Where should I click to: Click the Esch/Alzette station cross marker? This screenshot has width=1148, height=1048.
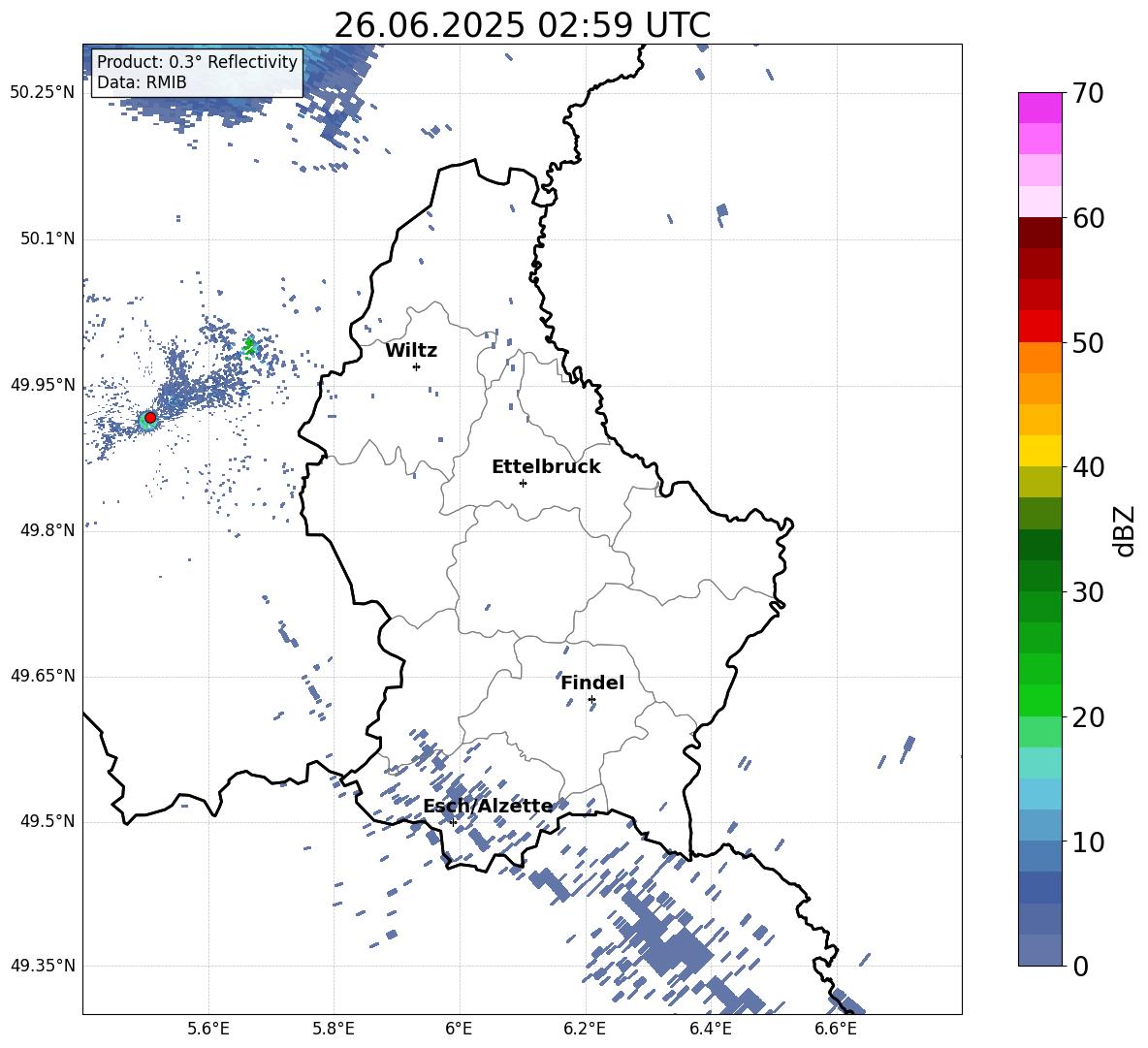(x=453, y=822)
